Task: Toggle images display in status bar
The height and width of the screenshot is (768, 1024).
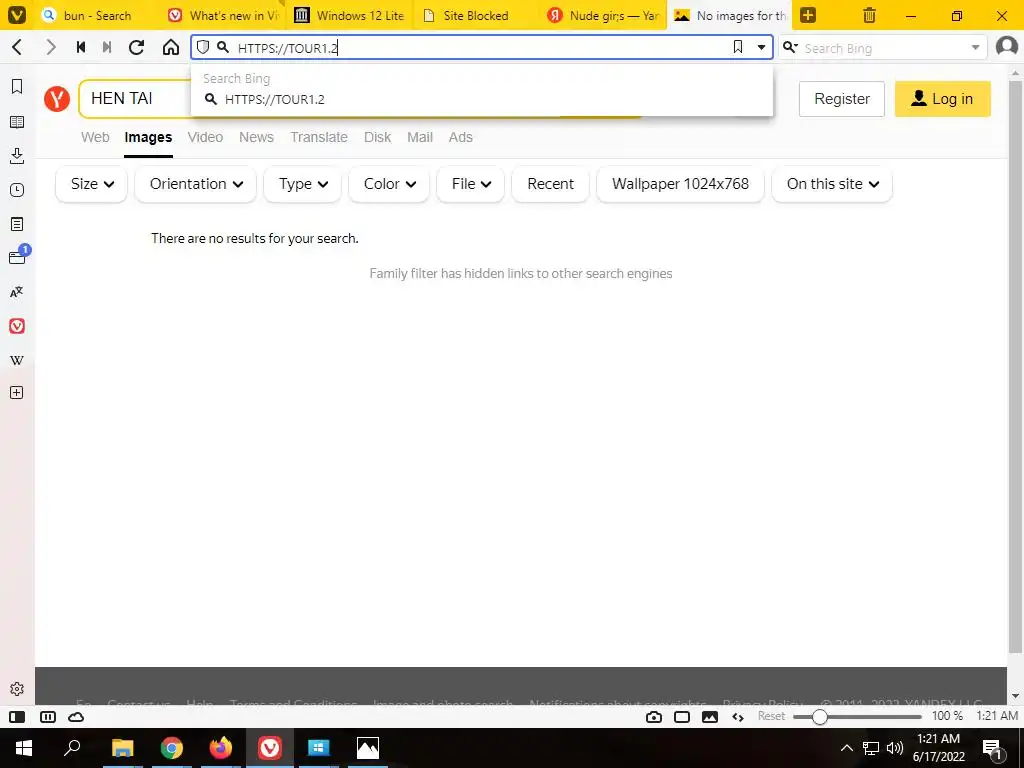Action: (710, 717)
